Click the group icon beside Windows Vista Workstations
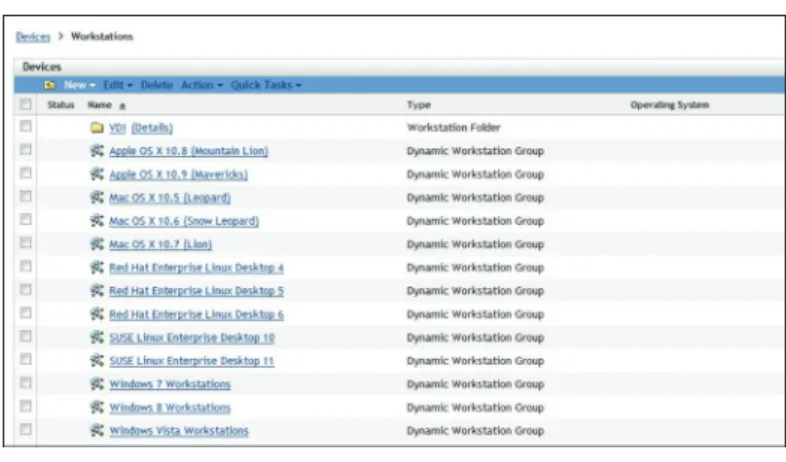The width and height of the screenshot is (786, 462). click(x=97, y=430)
